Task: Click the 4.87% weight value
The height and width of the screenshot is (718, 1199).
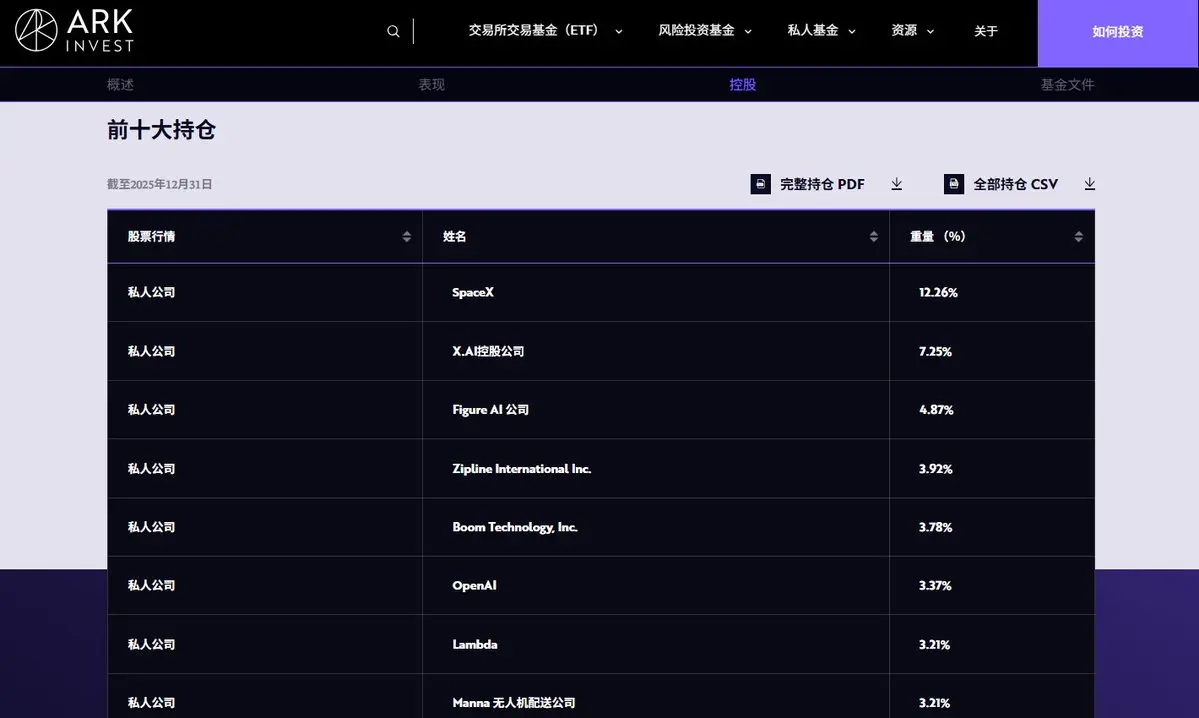Action: 936,410
